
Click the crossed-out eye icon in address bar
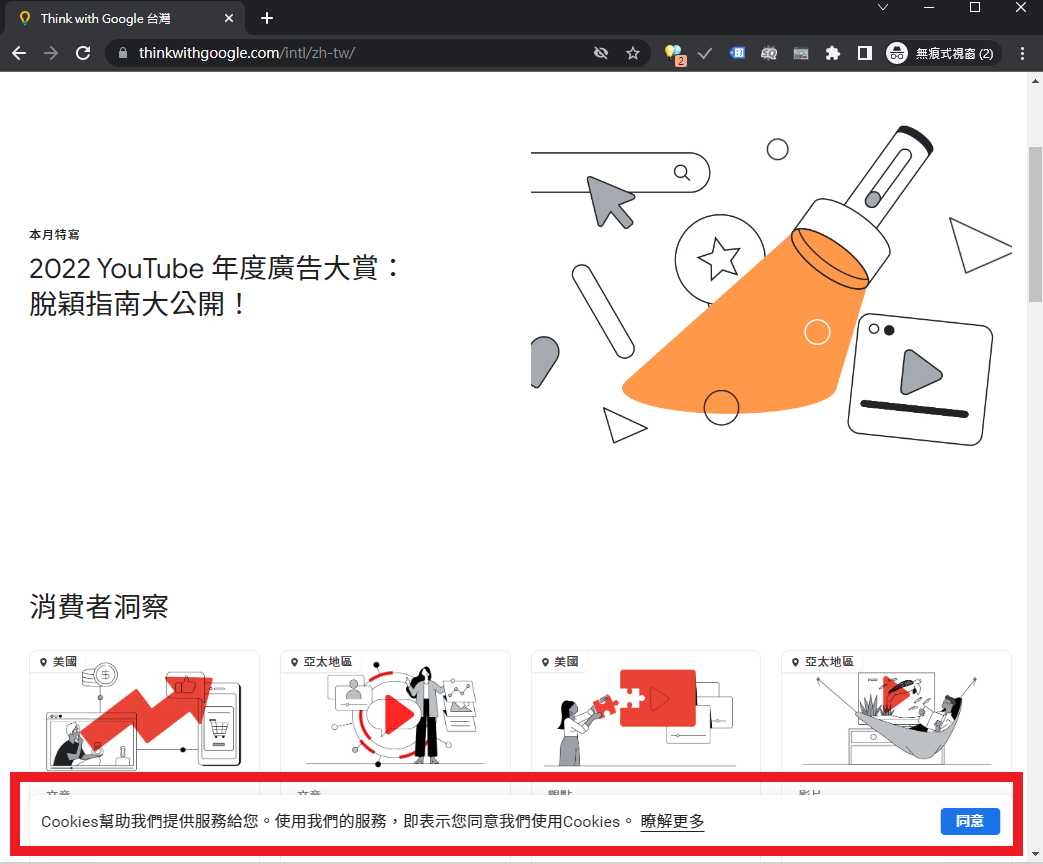pyautogui.click(x=601, y=53)
